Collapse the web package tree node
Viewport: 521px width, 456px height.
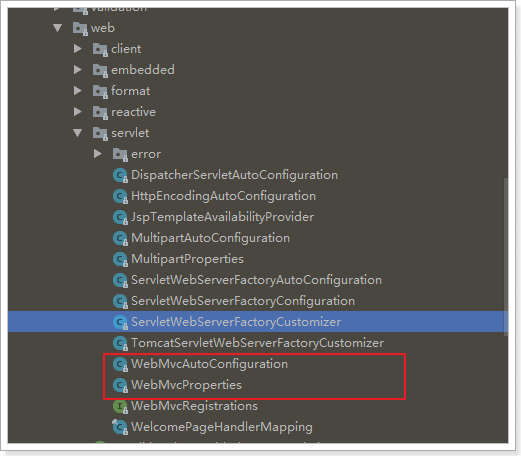coord(58,28)
